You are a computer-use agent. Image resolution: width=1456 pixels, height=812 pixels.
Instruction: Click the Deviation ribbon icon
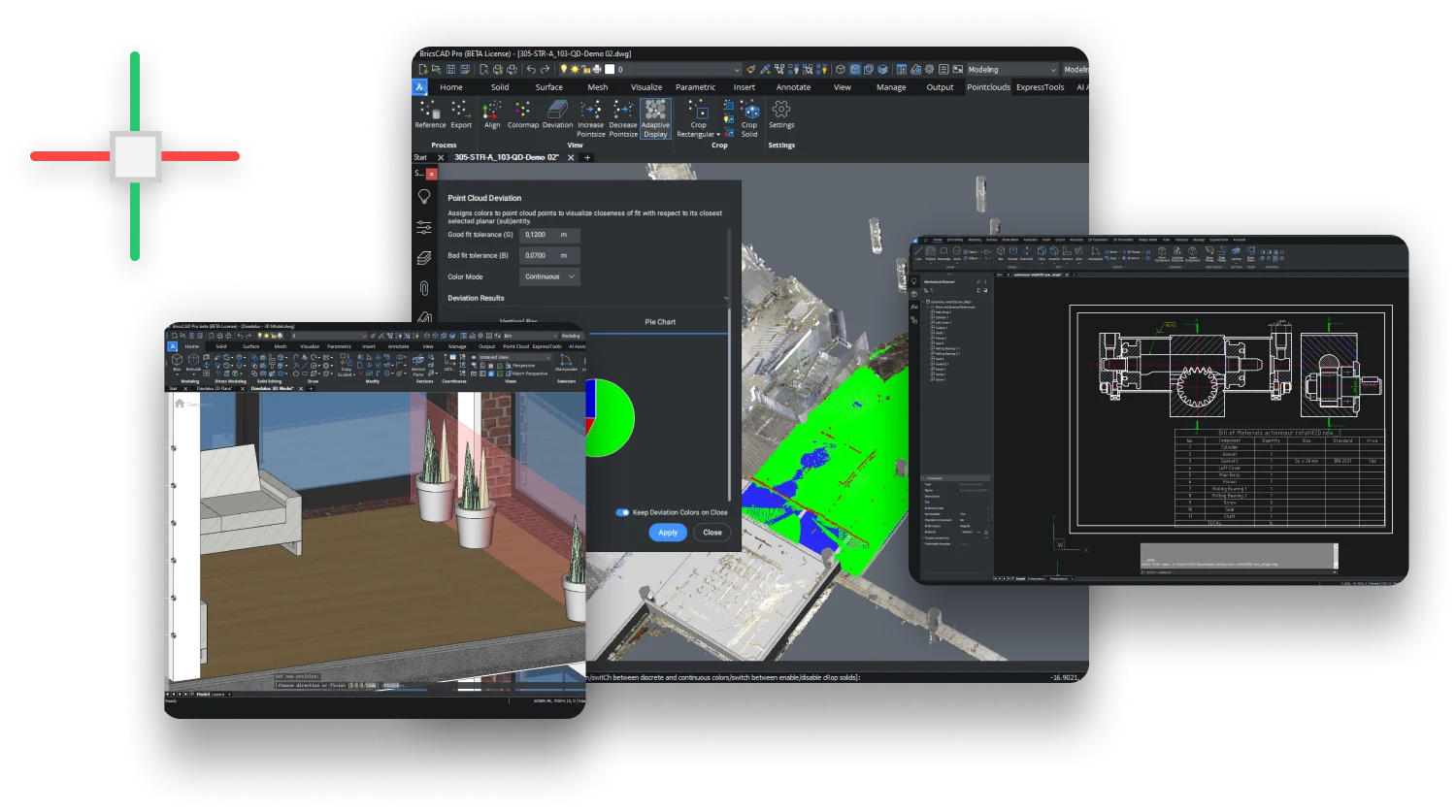pyautogui.click(x=557, y=114)
